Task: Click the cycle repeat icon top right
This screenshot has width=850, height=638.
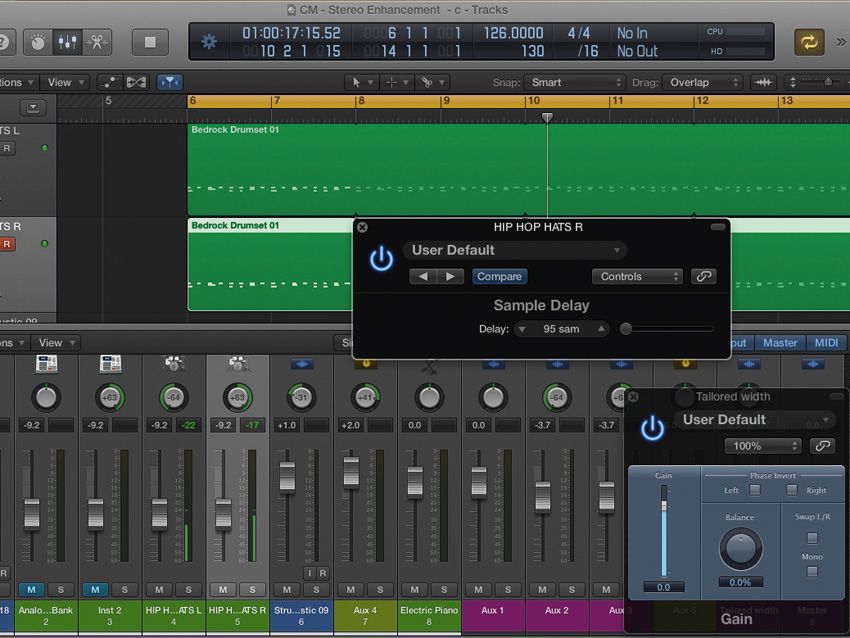Action: pyautogui.click(x=812, y=42)
